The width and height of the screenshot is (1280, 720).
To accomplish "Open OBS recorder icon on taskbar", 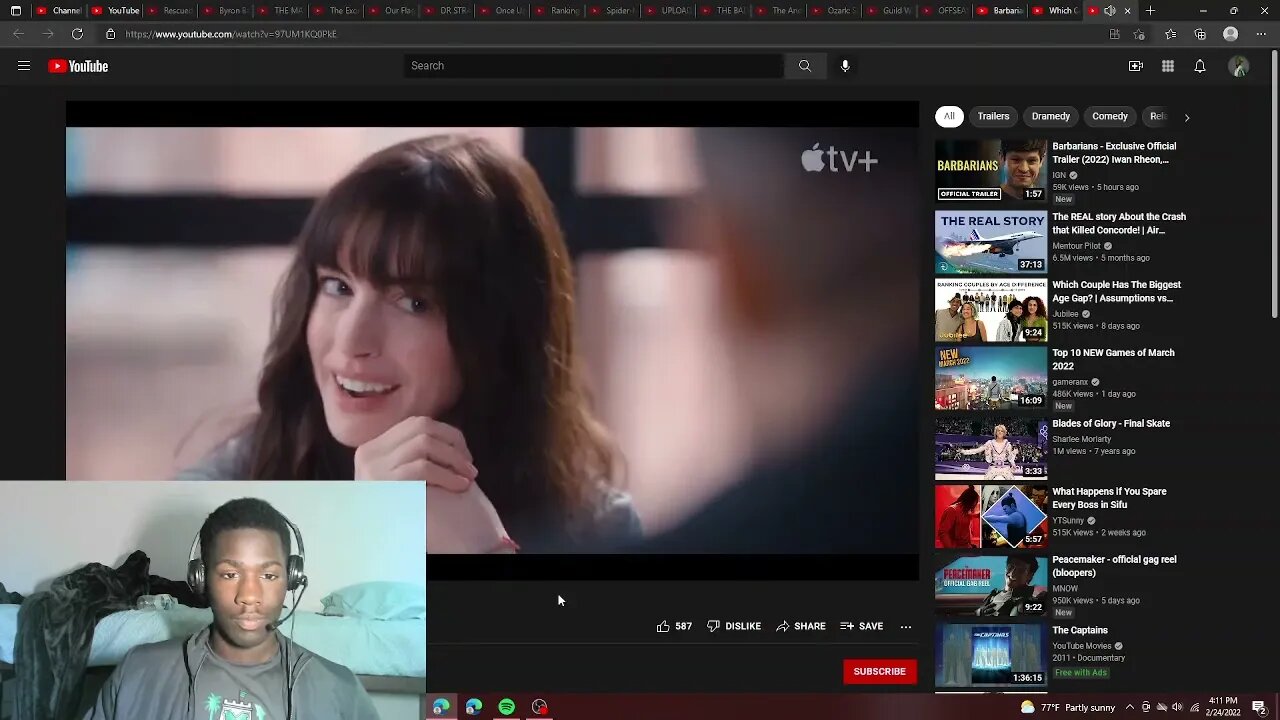I will pyautogui.click(x=540, y=707).
